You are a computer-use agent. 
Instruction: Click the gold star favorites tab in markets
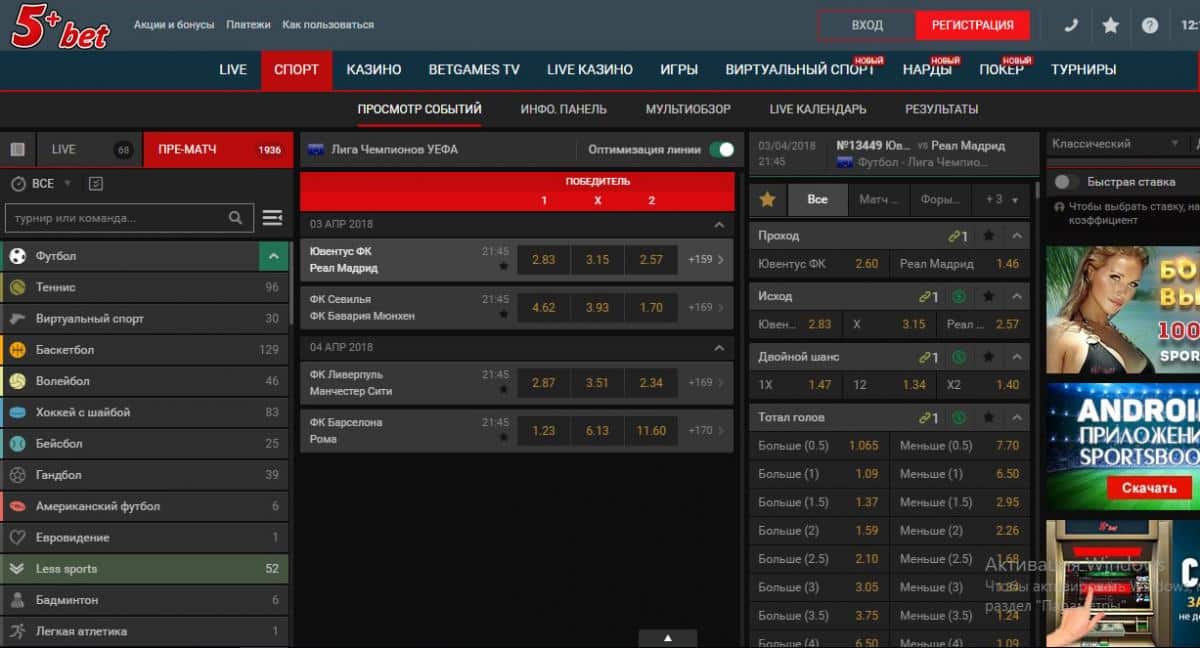(767, 200)
